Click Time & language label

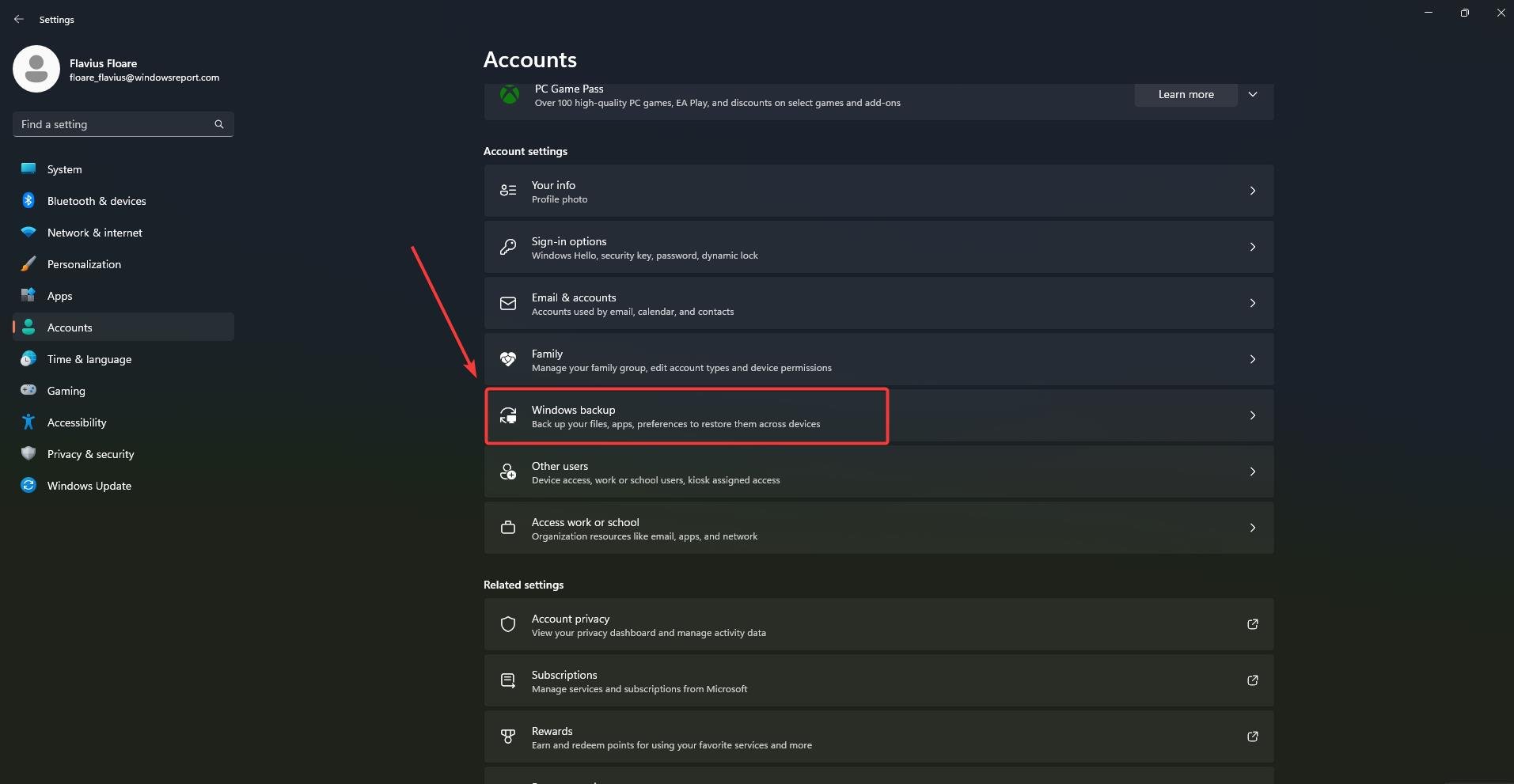pos(89,359)
